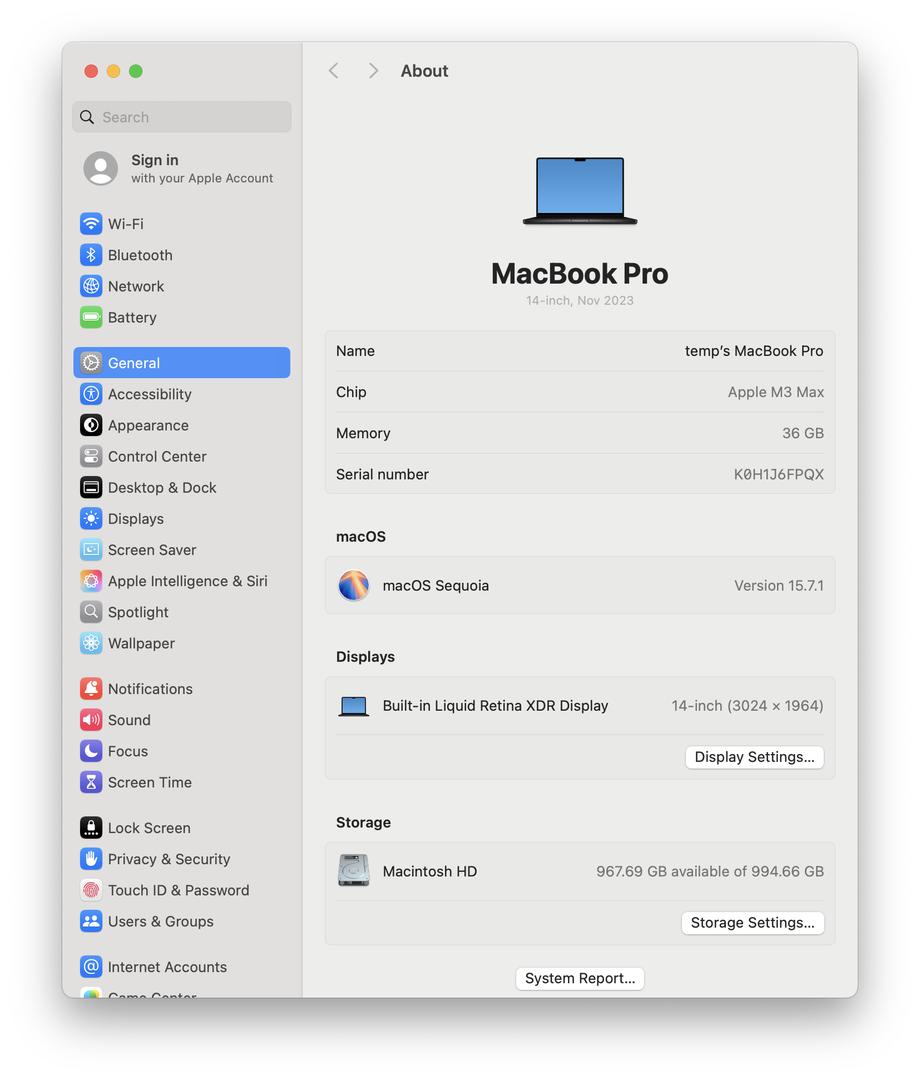Click the Screen Saver icon

pyautogui.click(x=91, y=550)
